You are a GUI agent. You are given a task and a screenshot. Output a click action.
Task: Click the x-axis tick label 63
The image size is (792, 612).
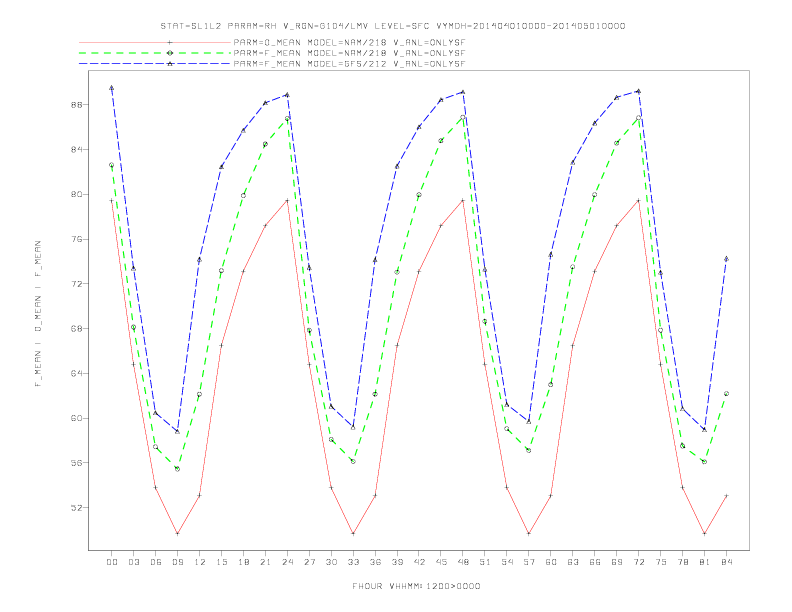click(x=573, y=562)
